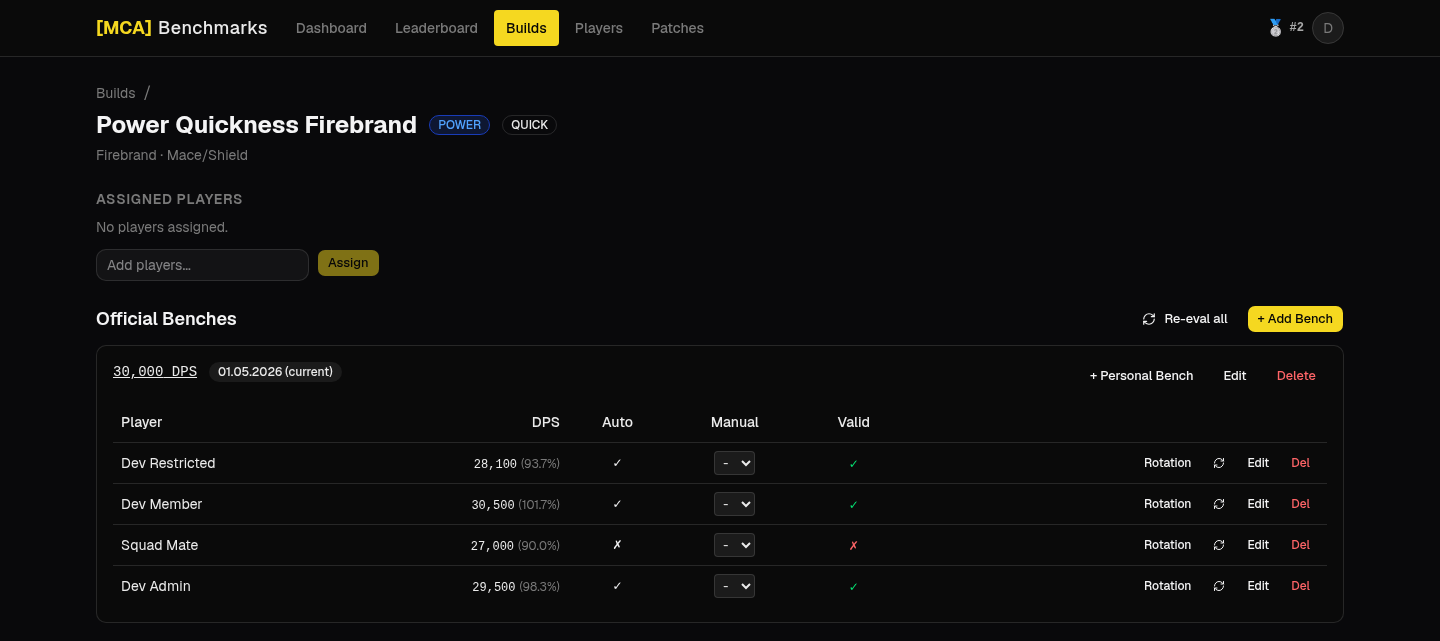
Task: Click the + Add Bench button
Action: 1295,319
